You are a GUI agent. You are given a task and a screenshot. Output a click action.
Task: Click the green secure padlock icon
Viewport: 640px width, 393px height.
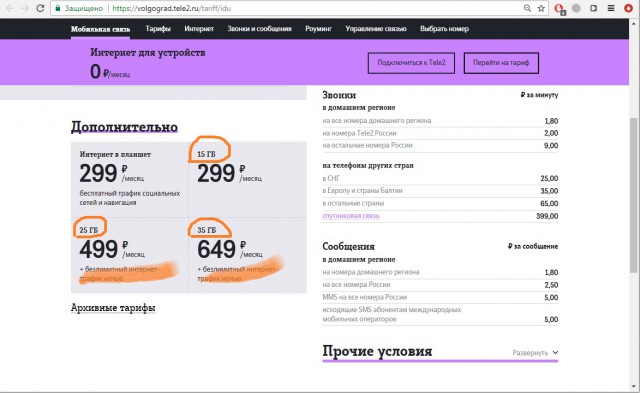tap(58, 8)
